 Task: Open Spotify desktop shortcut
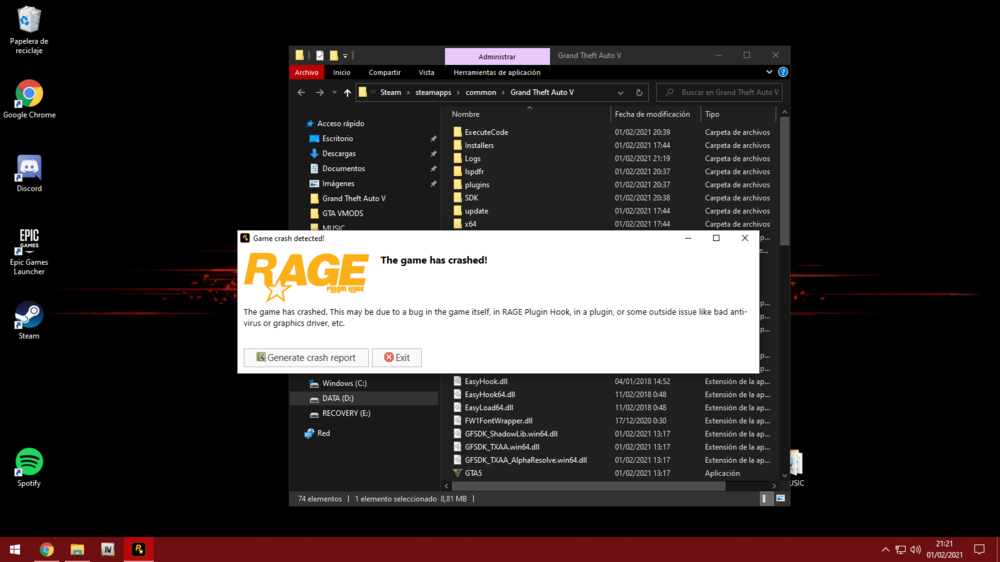point(29,468)
